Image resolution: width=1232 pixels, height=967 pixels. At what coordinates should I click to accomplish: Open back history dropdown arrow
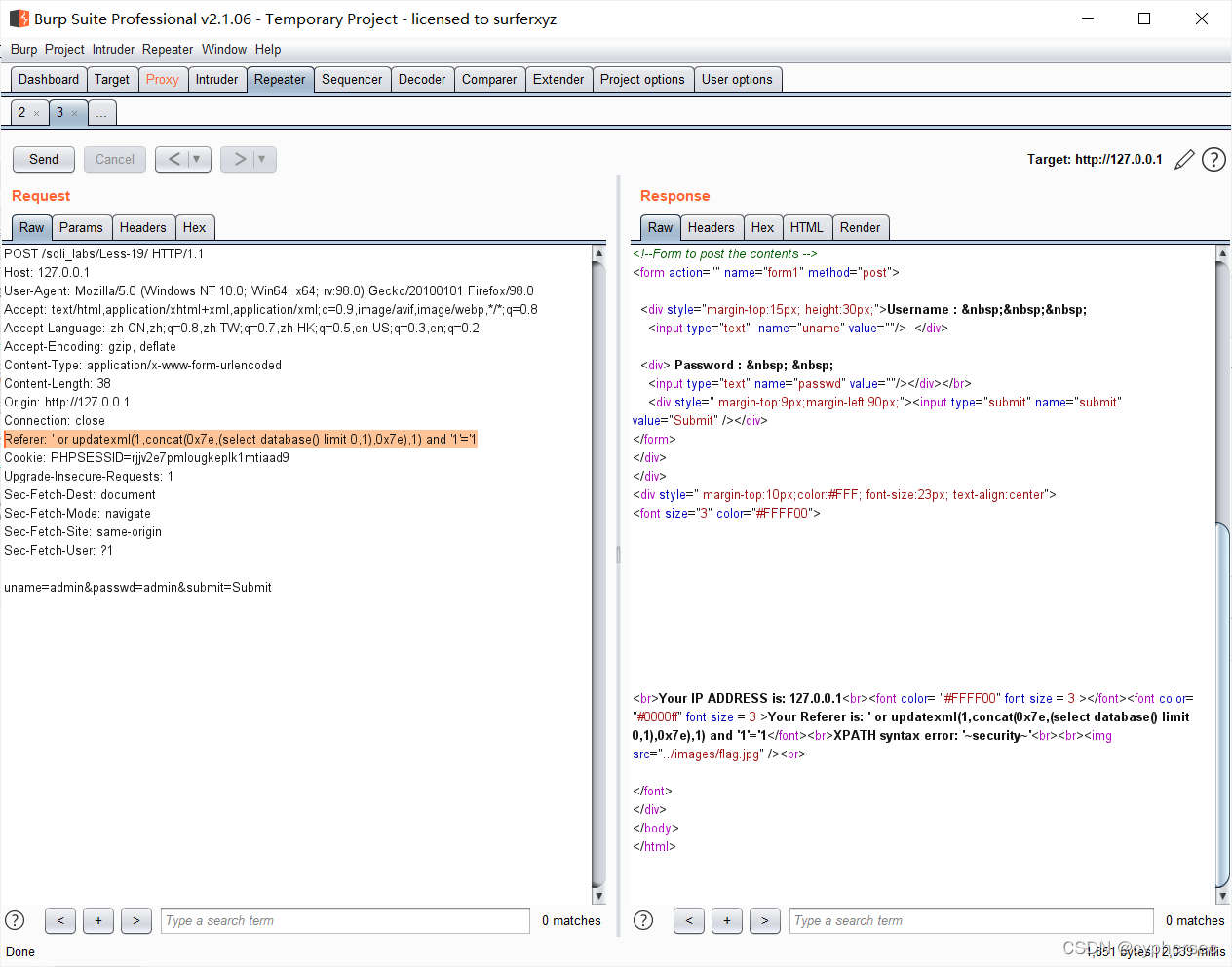pyautogui.click(x=197, y=159)
